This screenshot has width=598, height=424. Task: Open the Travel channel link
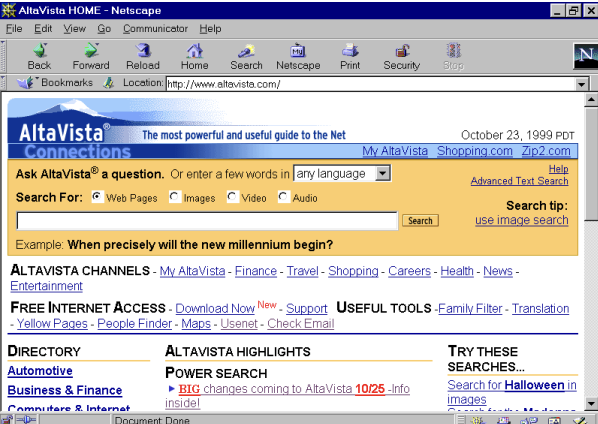[302, 271]
